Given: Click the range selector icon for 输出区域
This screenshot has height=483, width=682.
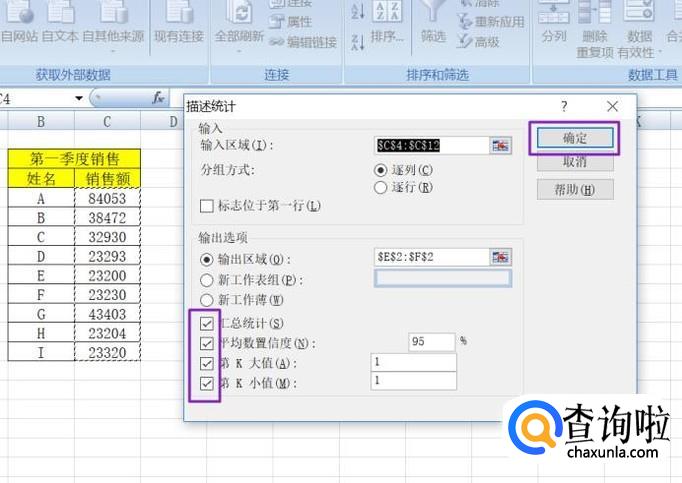Looking at the screenshot, I should point(501,257).
